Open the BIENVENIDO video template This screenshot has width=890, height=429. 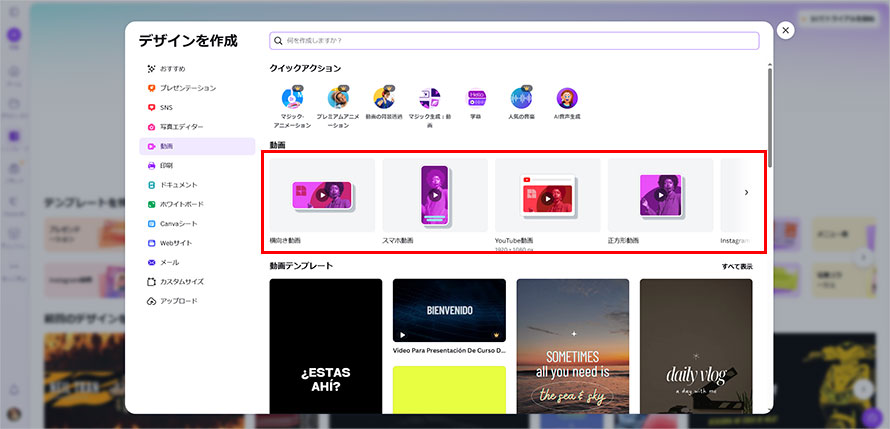pos(449,310)
